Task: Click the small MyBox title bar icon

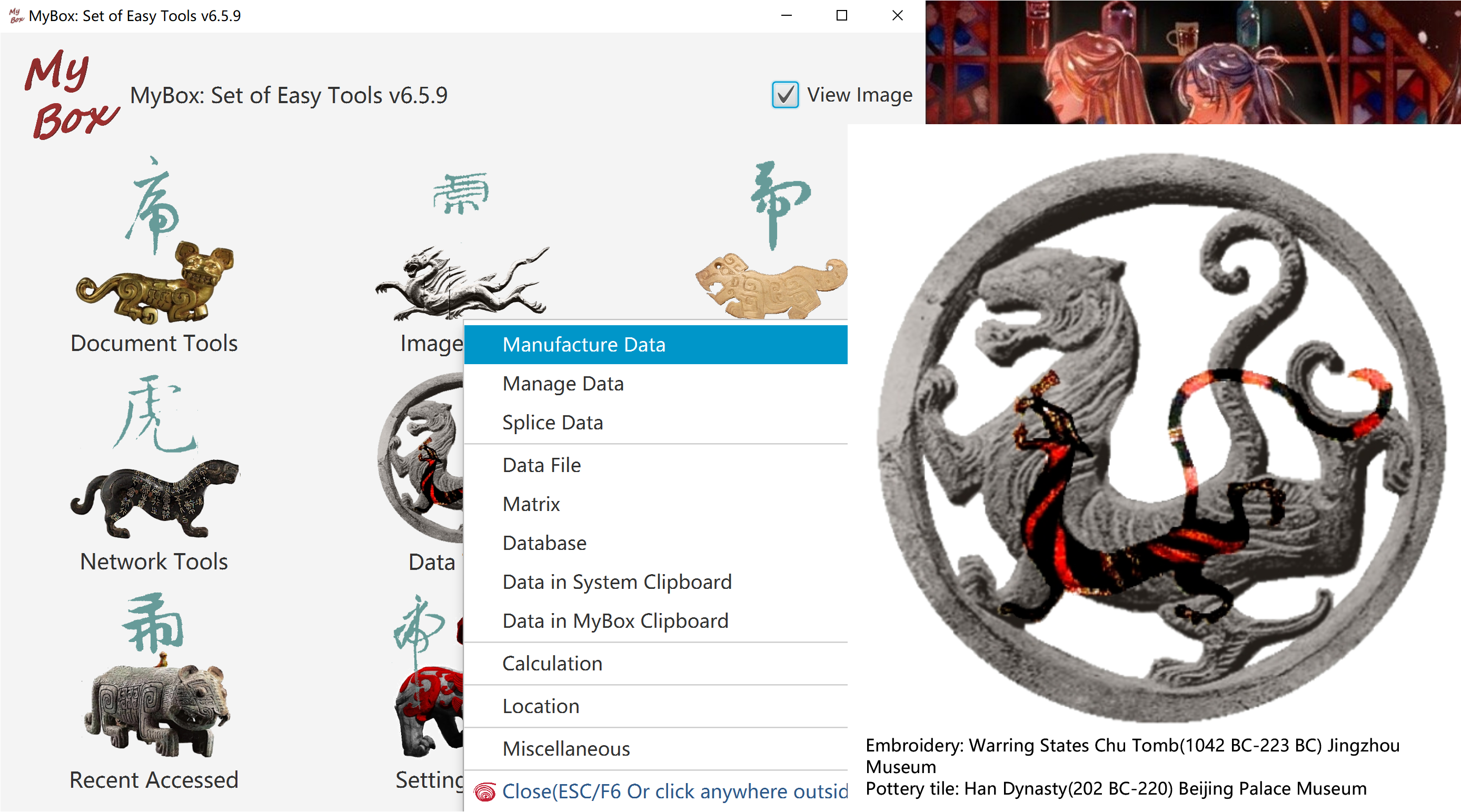Action: click(x=16, y=15)
